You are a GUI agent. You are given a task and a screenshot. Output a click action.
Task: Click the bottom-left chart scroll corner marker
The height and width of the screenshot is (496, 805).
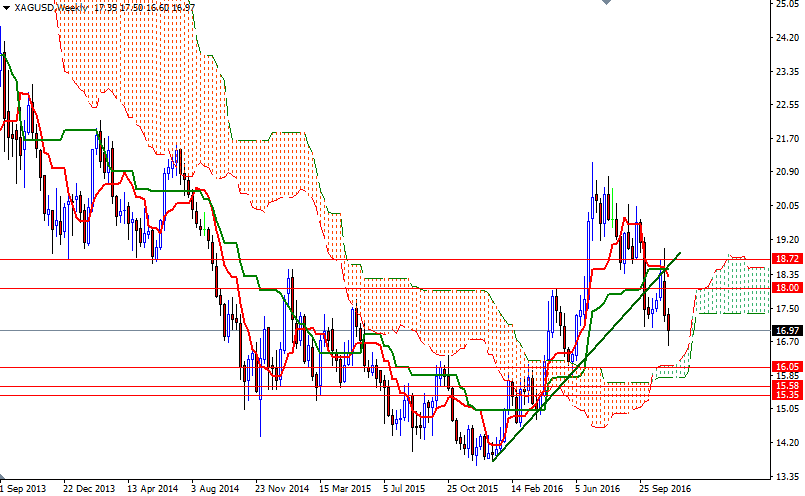click(3, 476)
